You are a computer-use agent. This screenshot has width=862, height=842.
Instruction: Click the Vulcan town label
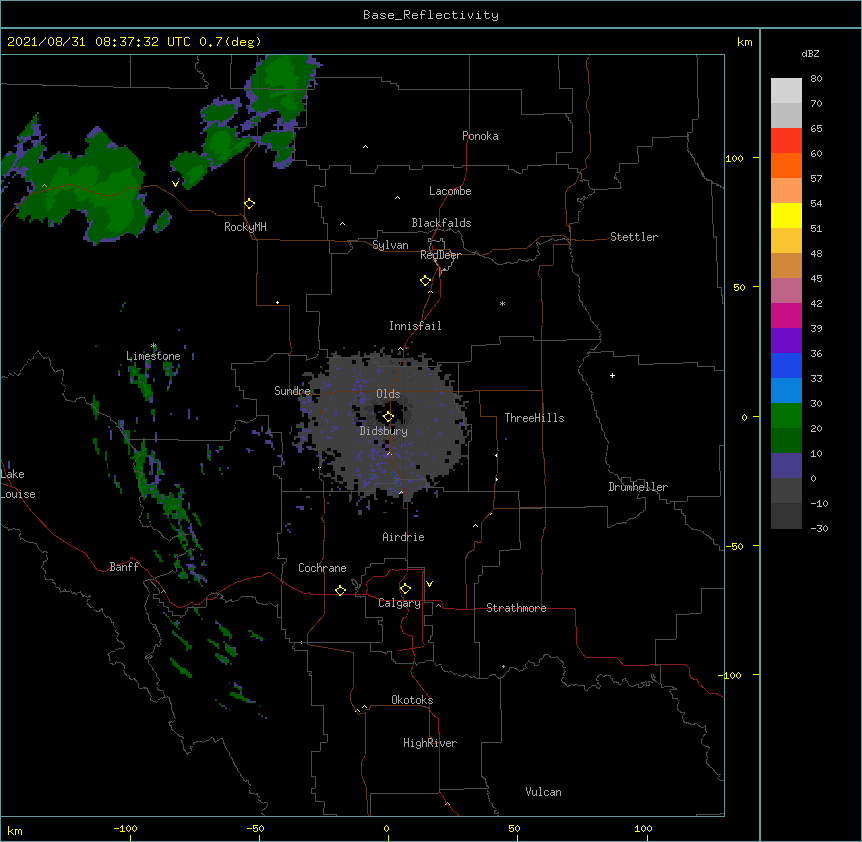543,792
